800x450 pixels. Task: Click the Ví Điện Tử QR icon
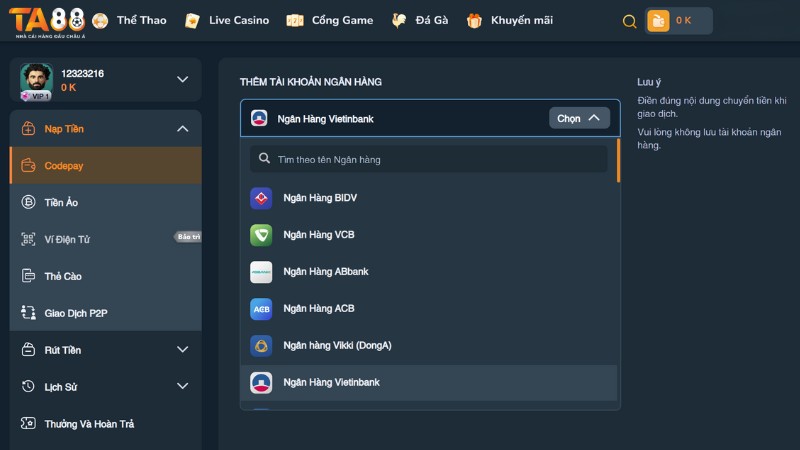point(28,239)
